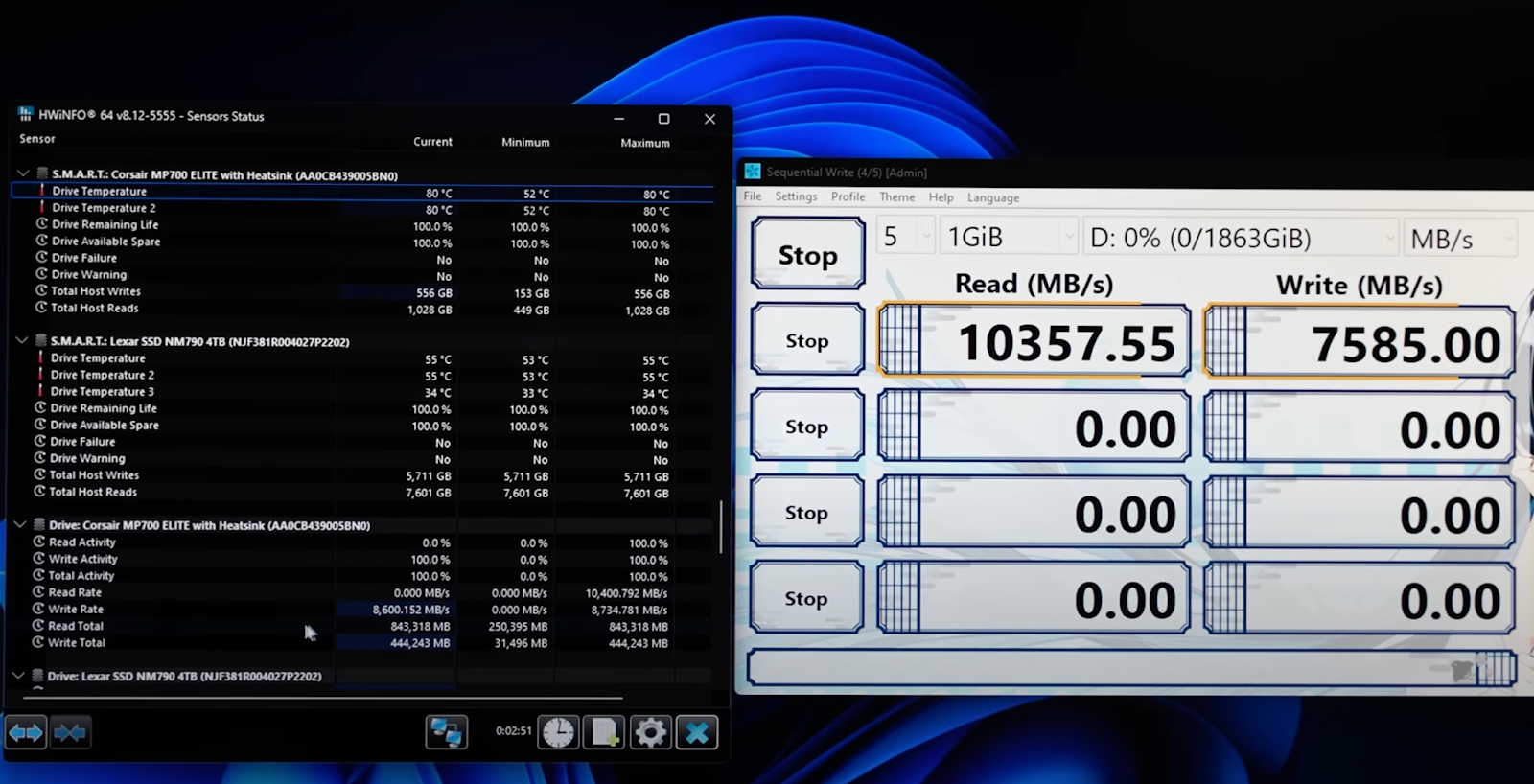The image size is (1534, 784).
Task: Select the Write Rate sensor row label
Action: (76, 609)
